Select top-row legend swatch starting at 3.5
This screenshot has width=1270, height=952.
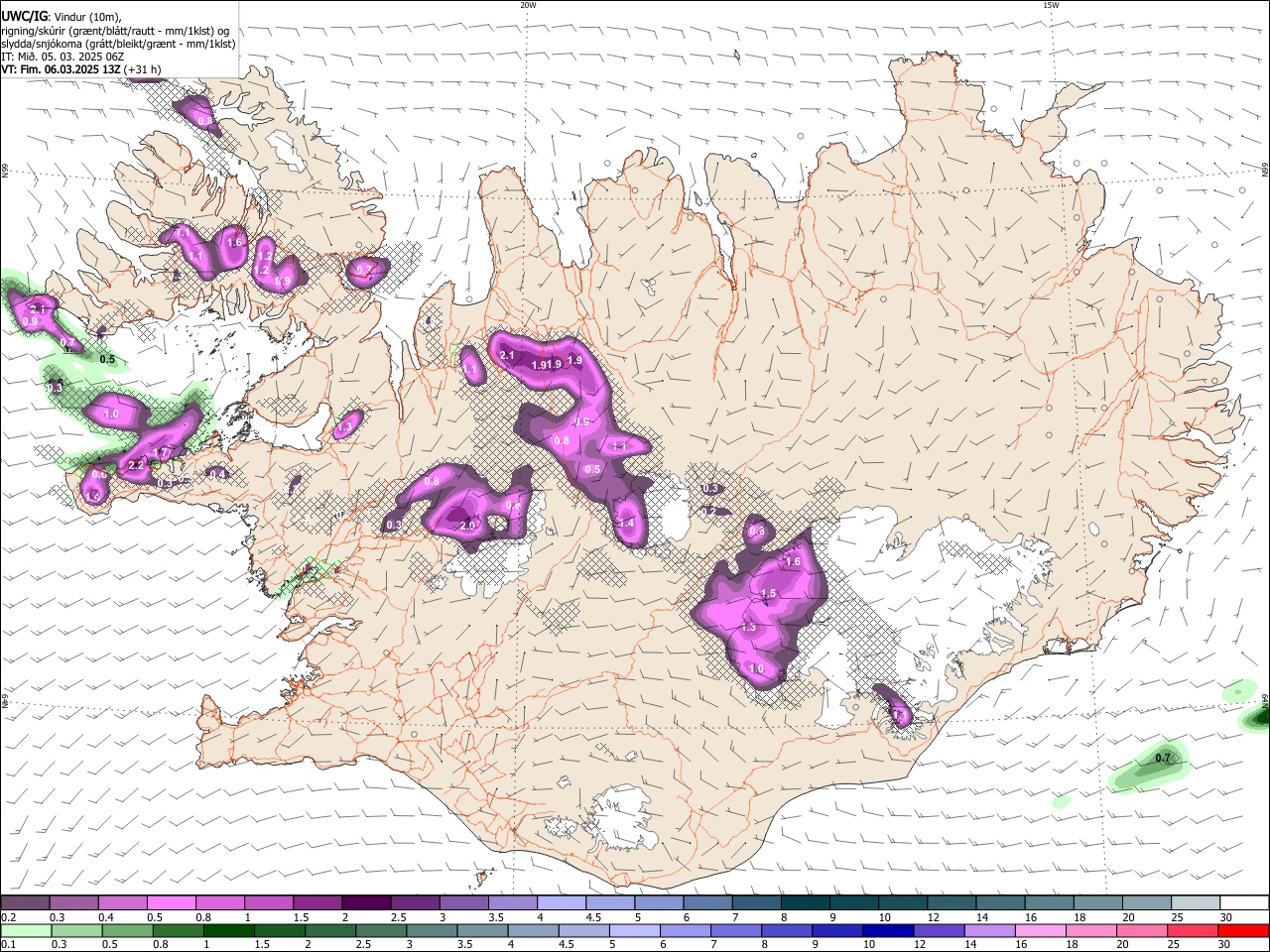[x=511, y=903]
